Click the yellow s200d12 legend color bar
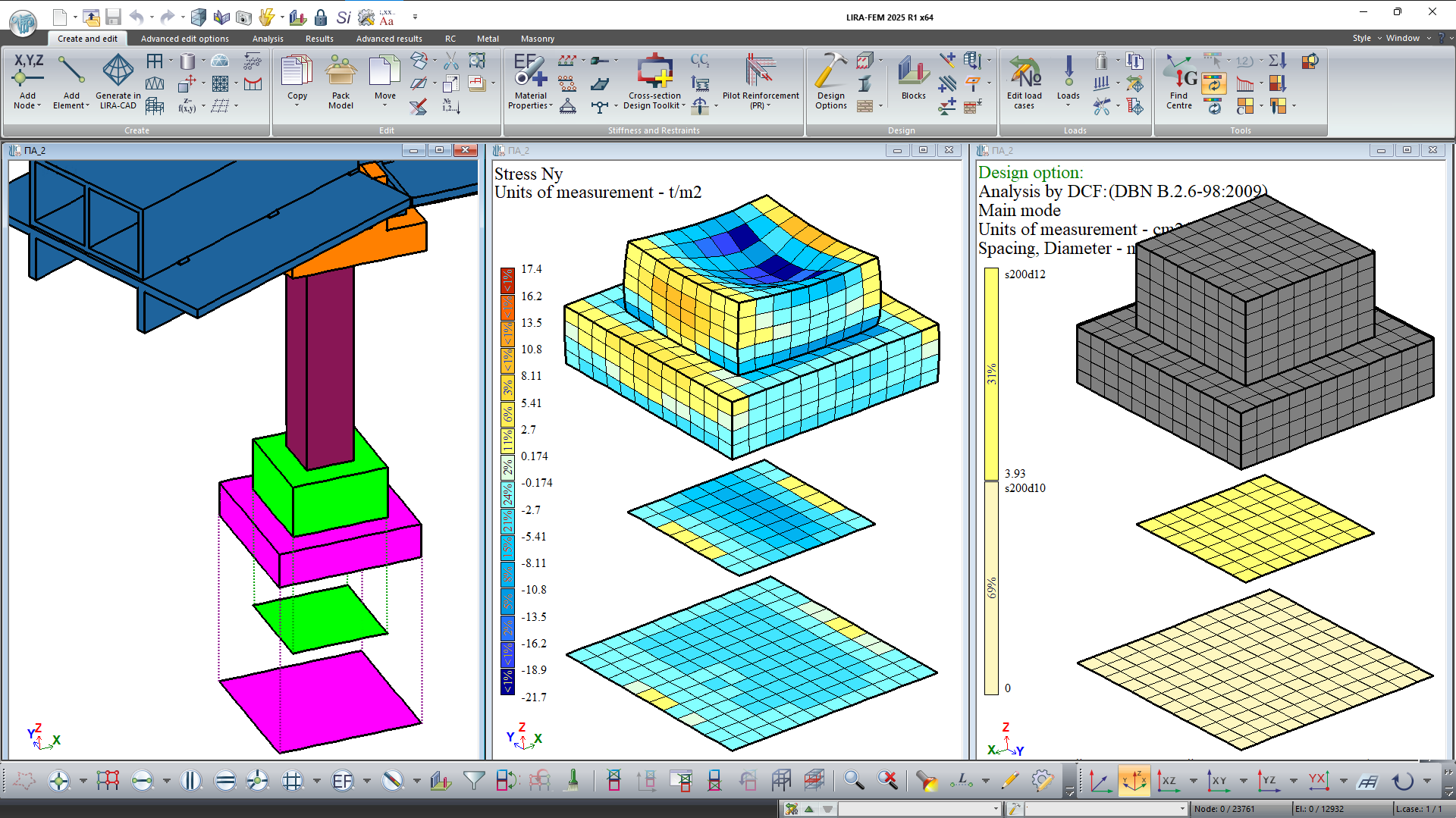 coord(991,374)
